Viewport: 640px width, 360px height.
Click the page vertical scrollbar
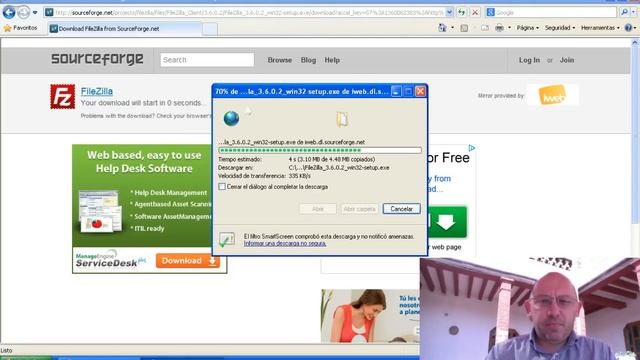(635, 135)
